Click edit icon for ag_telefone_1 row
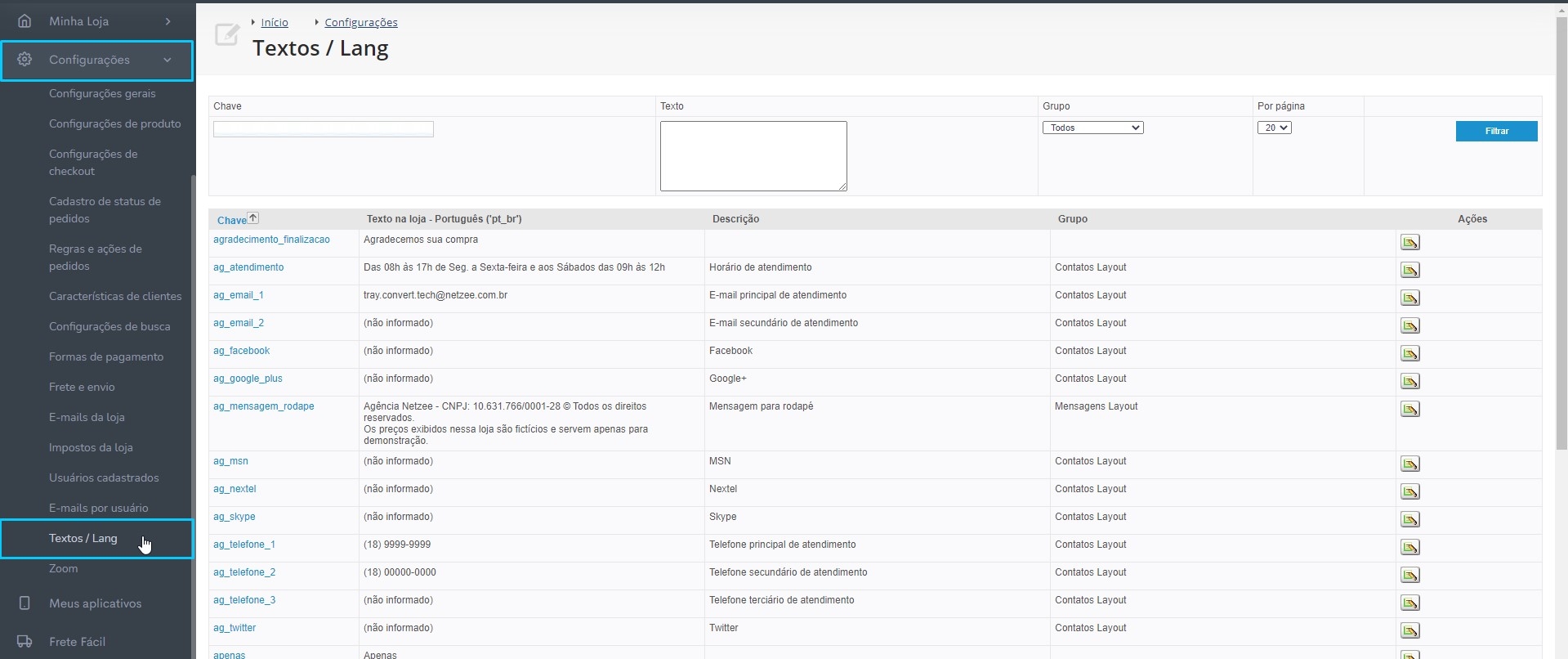The width and height of the screenshot is (1568, 659). (x=1409, y=548)
